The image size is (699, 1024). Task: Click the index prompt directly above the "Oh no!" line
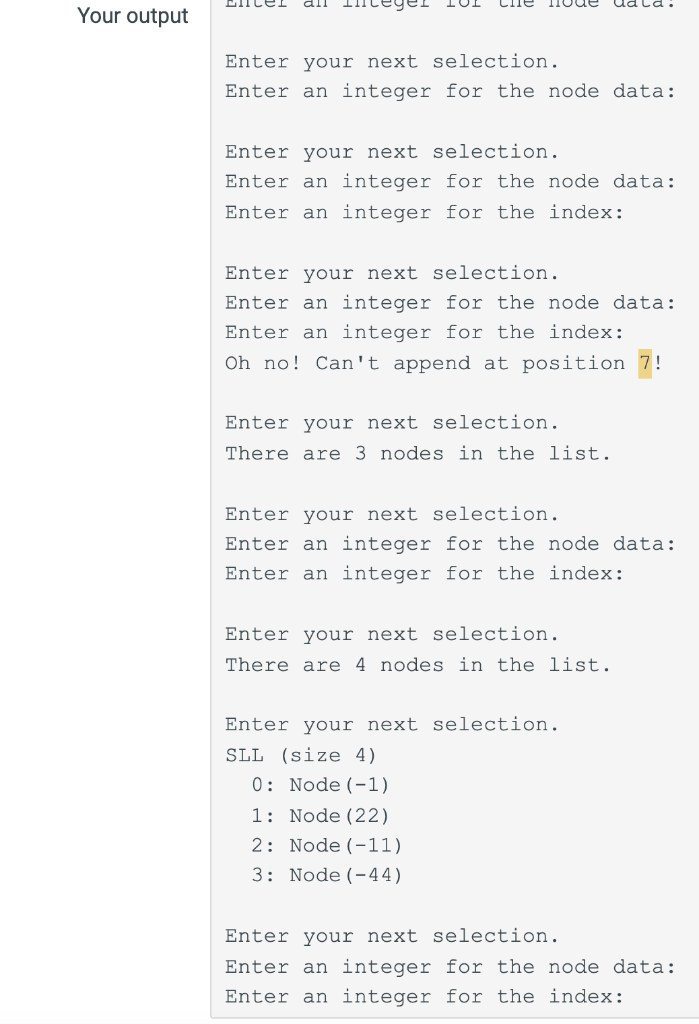pos(425,333)
